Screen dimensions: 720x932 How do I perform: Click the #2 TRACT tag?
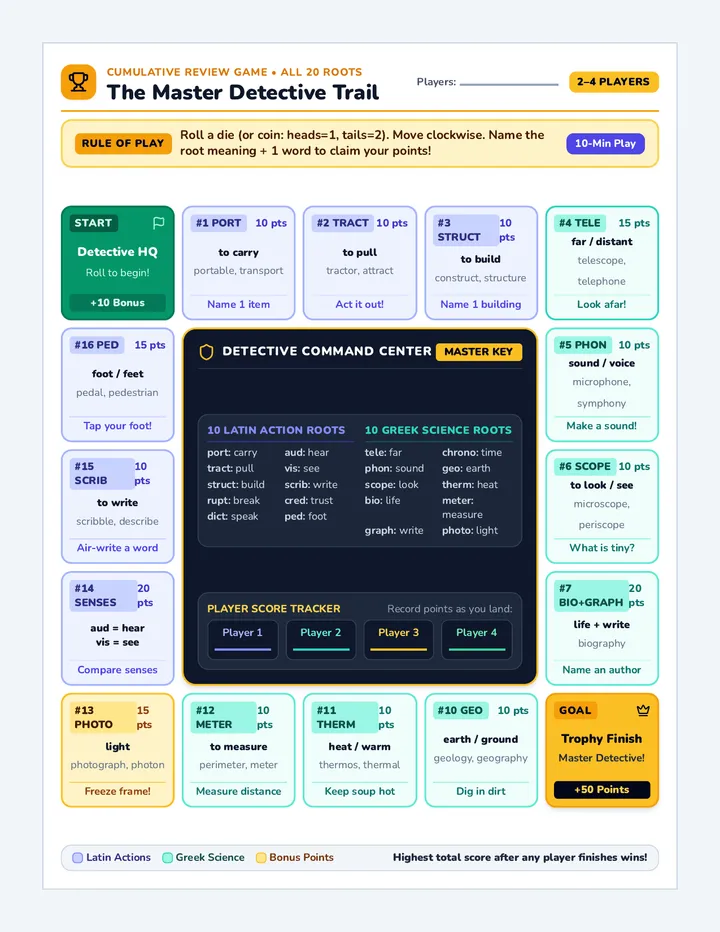[x=343, y=223]
